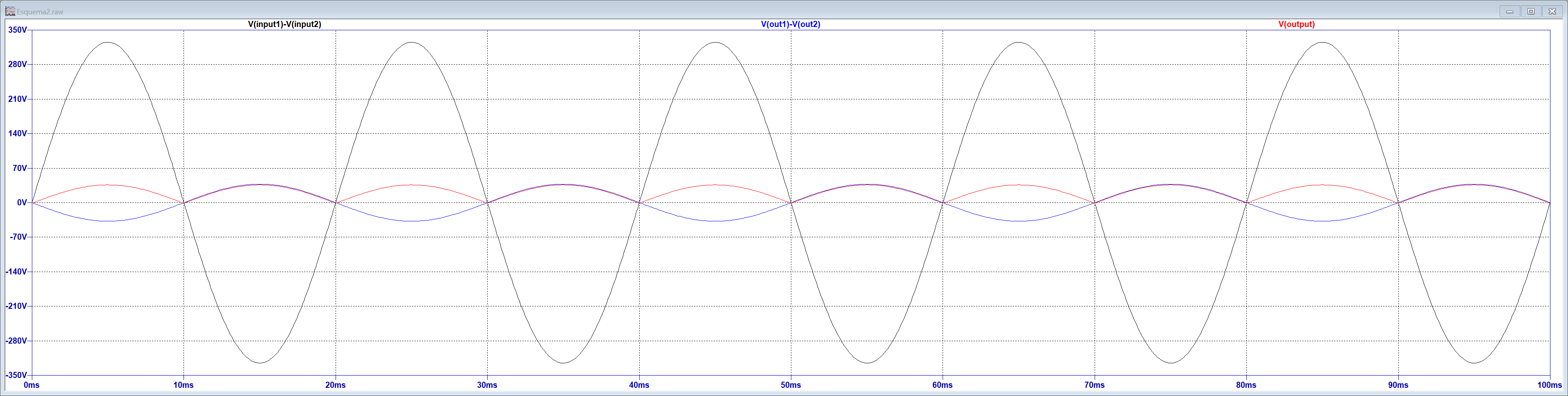
Task: Click the -350V vertical axis label
Action: coord(16,375)
